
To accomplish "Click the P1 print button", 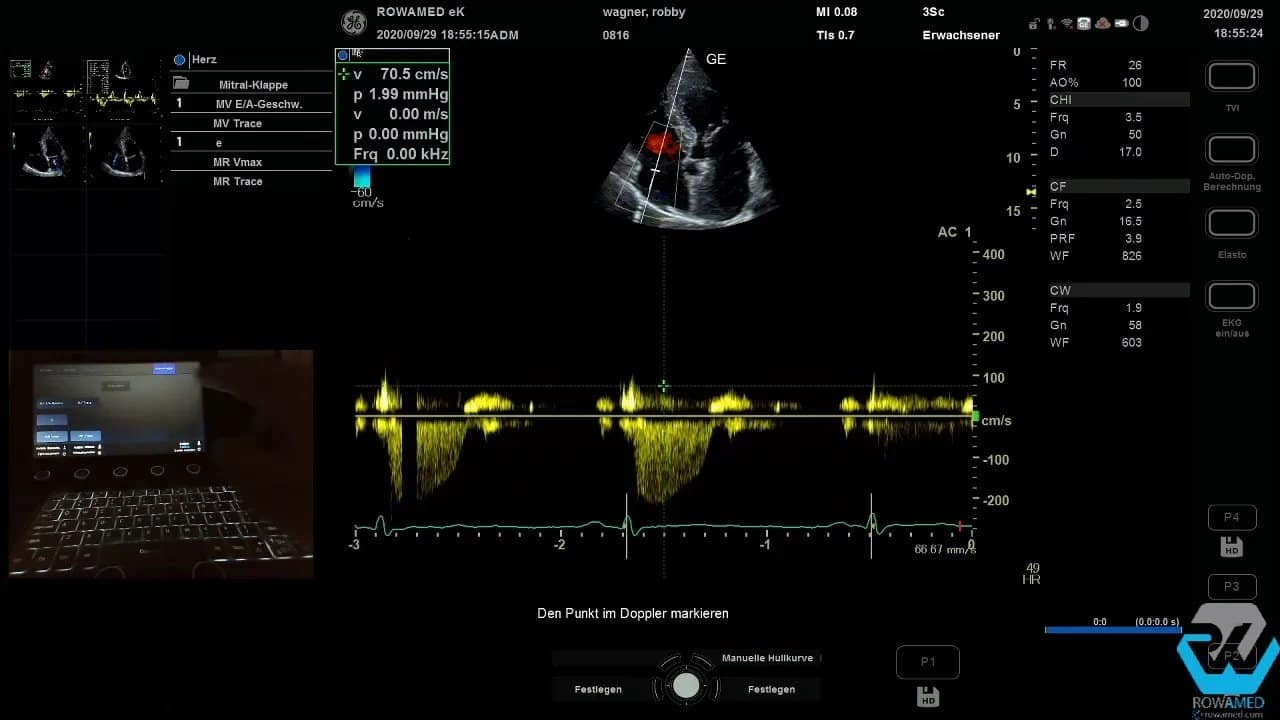I will pos(927,661).
